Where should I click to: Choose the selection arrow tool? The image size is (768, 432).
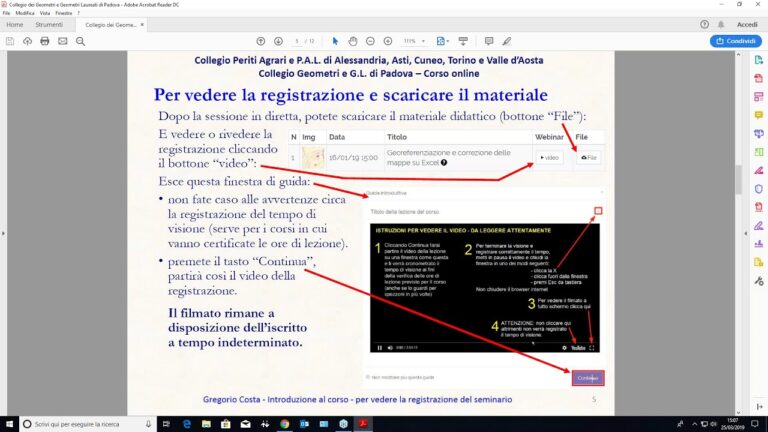[335, 41]
